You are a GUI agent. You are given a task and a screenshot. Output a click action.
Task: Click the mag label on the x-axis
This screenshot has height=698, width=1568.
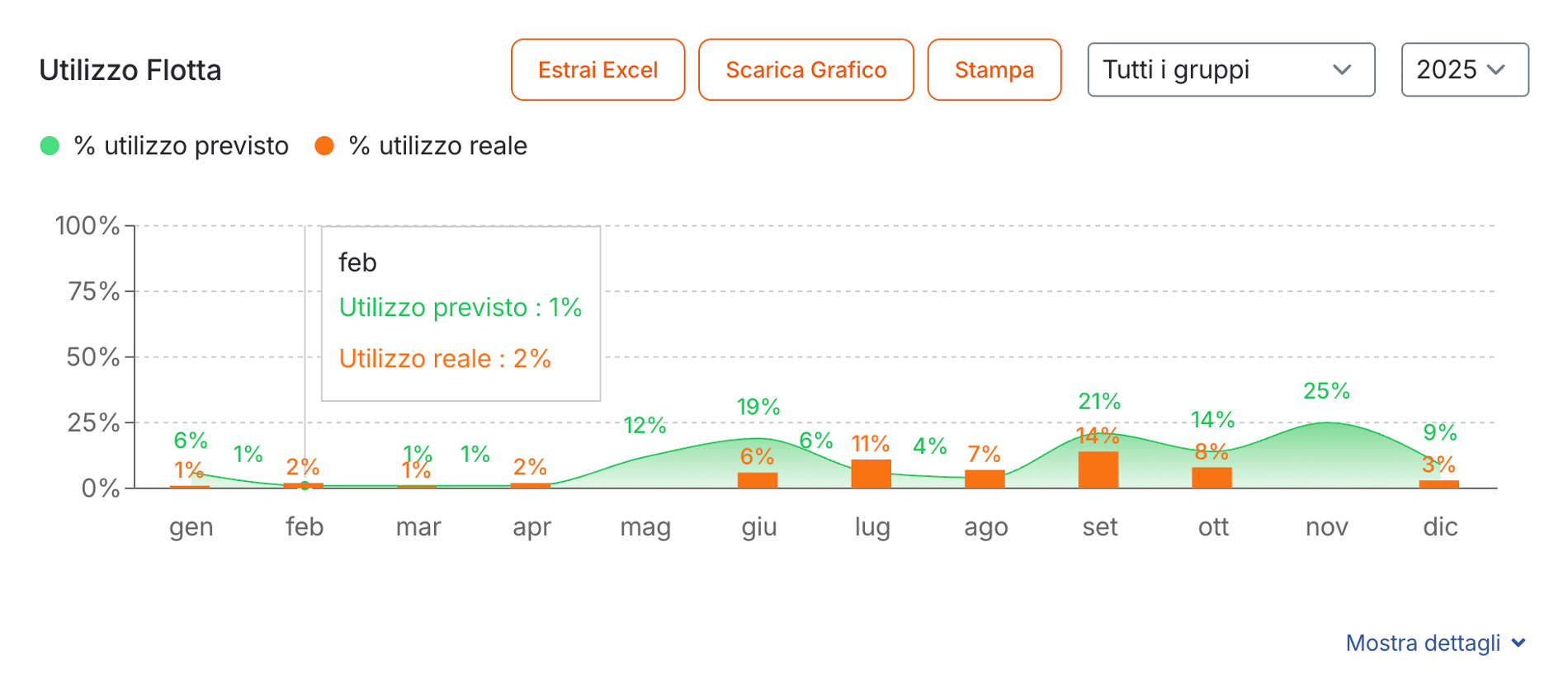click(x=645, y=526)
